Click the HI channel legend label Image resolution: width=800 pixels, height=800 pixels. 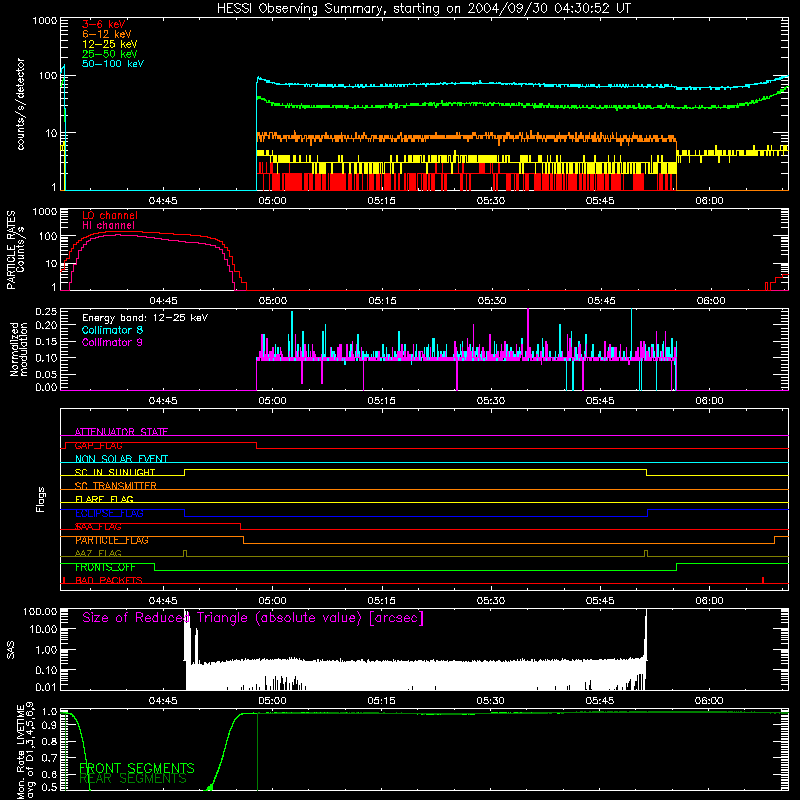(x=109, y=225)
